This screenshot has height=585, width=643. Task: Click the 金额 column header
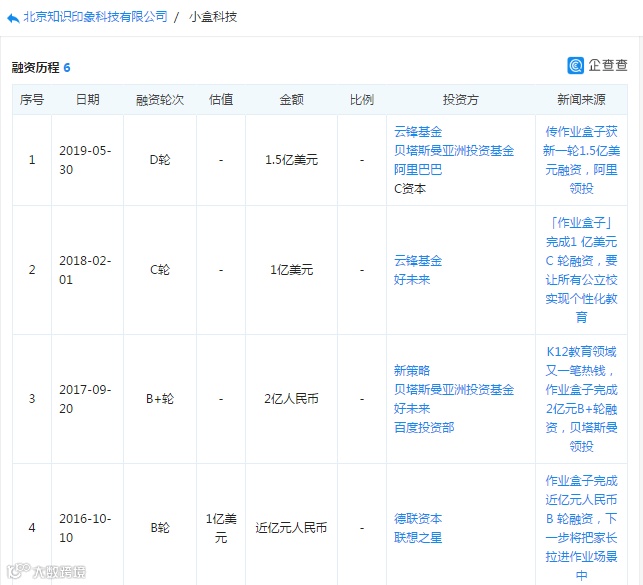click(x=292, y=100)
